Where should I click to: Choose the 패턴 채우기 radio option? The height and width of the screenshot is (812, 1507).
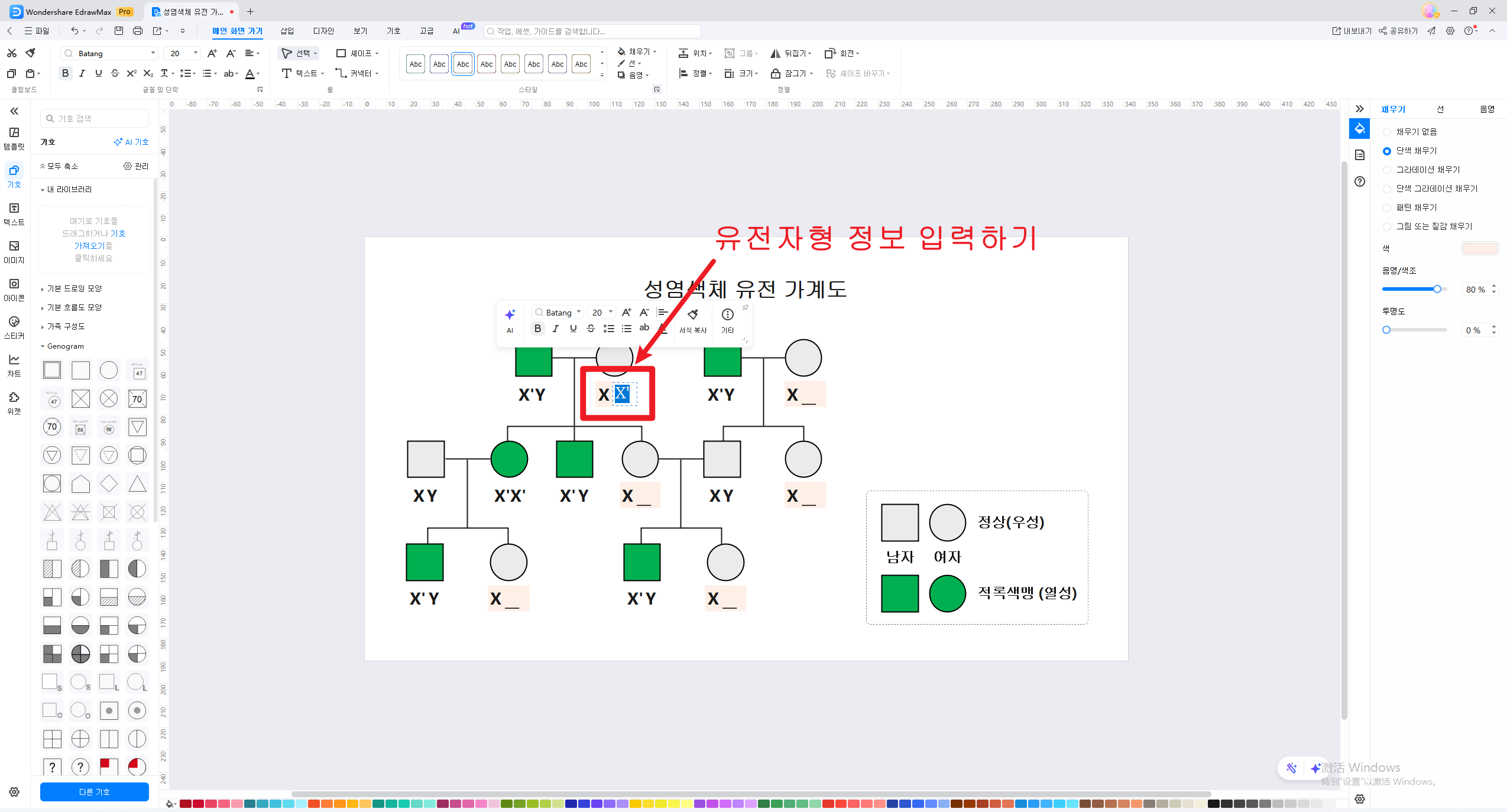pos(1387,208)
